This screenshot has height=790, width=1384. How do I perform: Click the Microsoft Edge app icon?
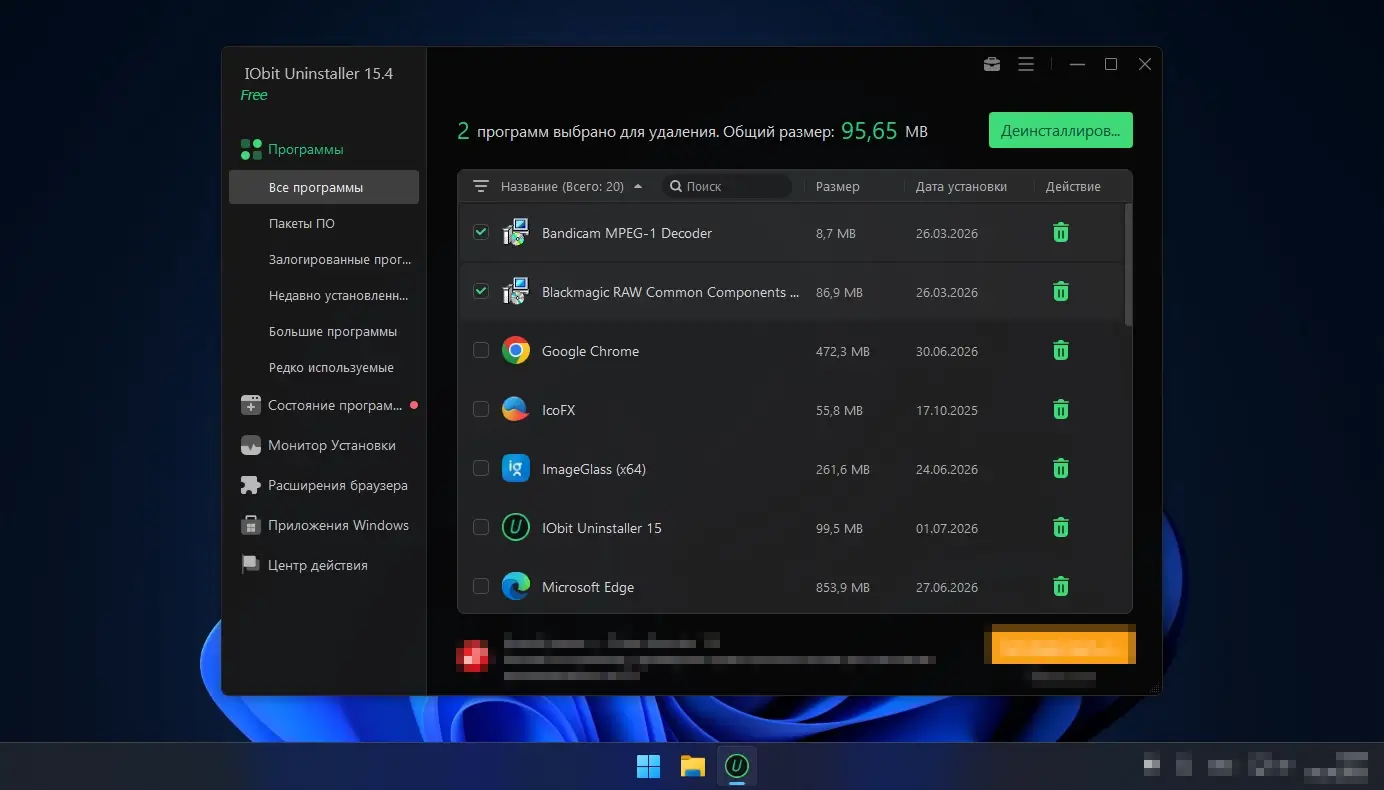(515, 587)
